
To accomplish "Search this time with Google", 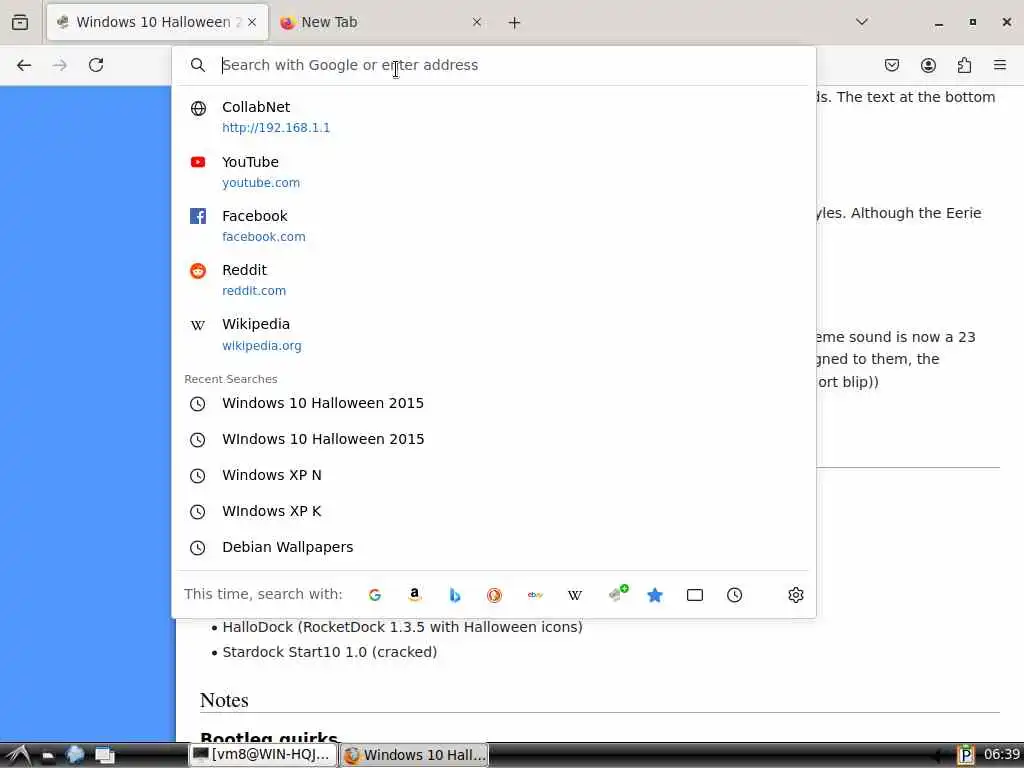I will pyautogui.click(x=375, y=595).
